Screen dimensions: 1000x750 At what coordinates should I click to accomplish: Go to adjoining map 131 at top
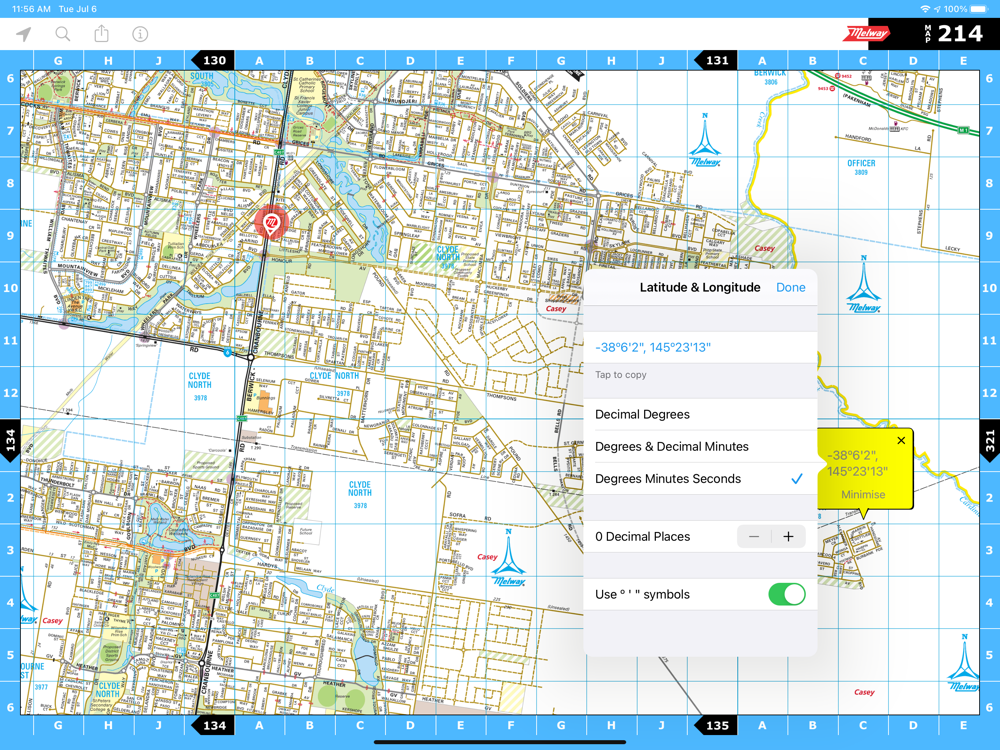pos(716,61)
